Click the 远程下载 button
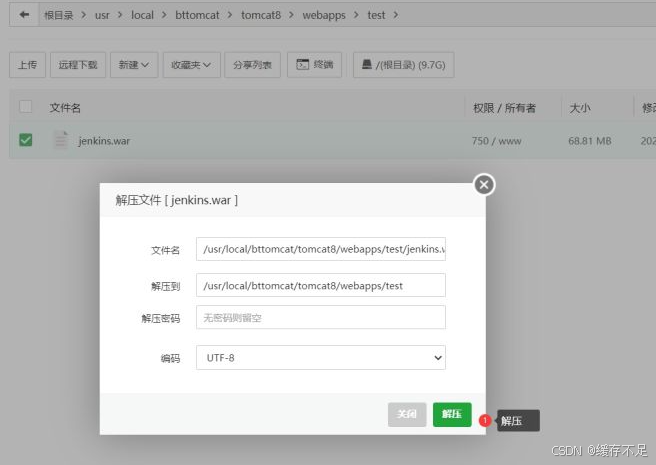656x465 pixels. pyautogui.click(x=78, y=65)
